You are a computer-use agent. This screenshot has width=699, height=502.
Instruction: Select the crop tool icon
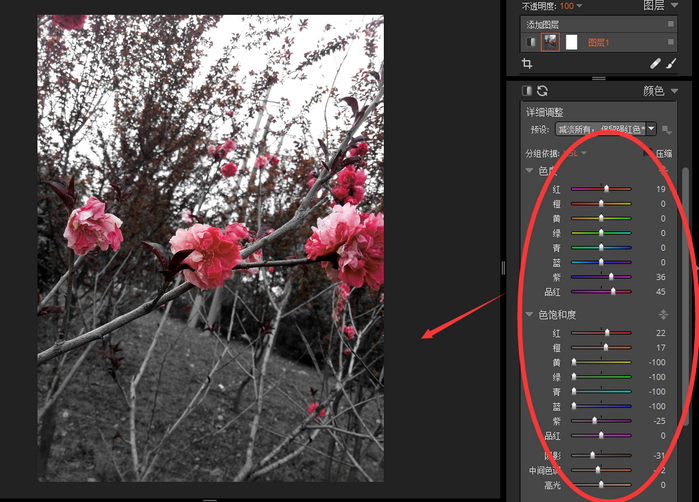[528, 63]
